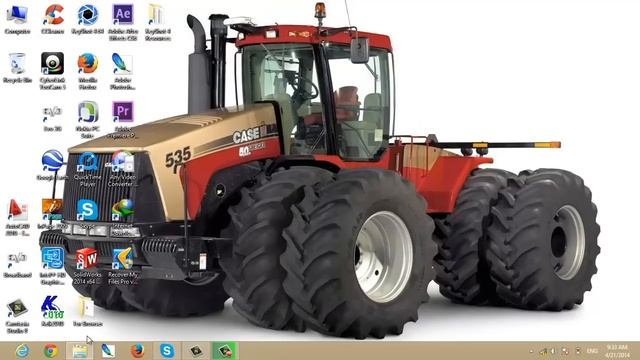Open the Intel HD Graphics shortcut
The height and width of the screenshot is (360, 640).
[53, 266]
